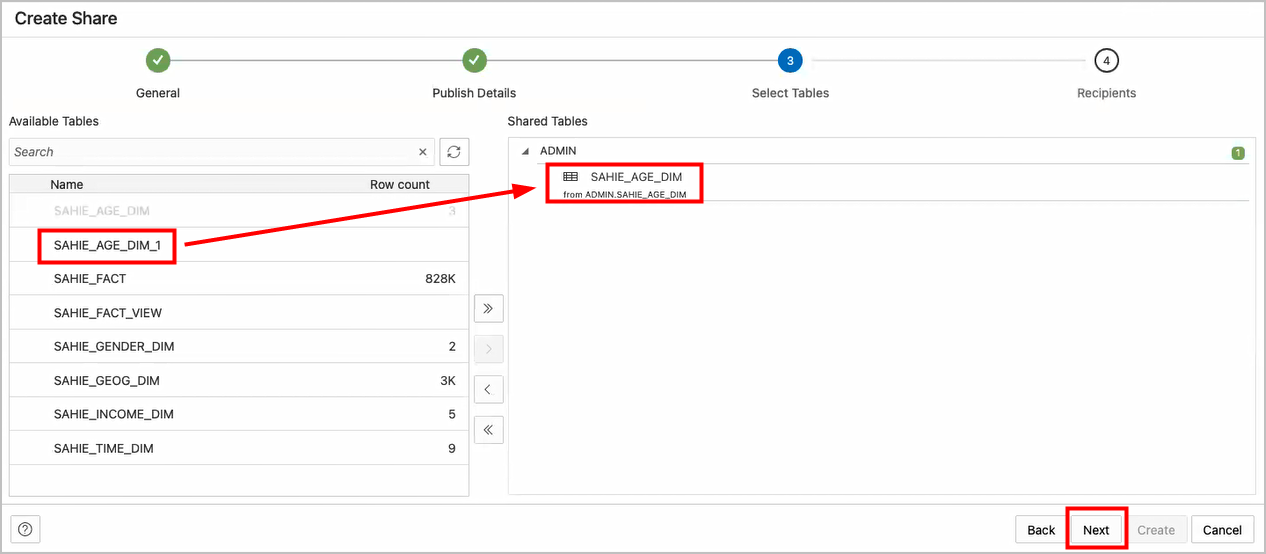Click the green count badge for ADMIN
Screen dimensions: 1266x554
click(1238, 153)
